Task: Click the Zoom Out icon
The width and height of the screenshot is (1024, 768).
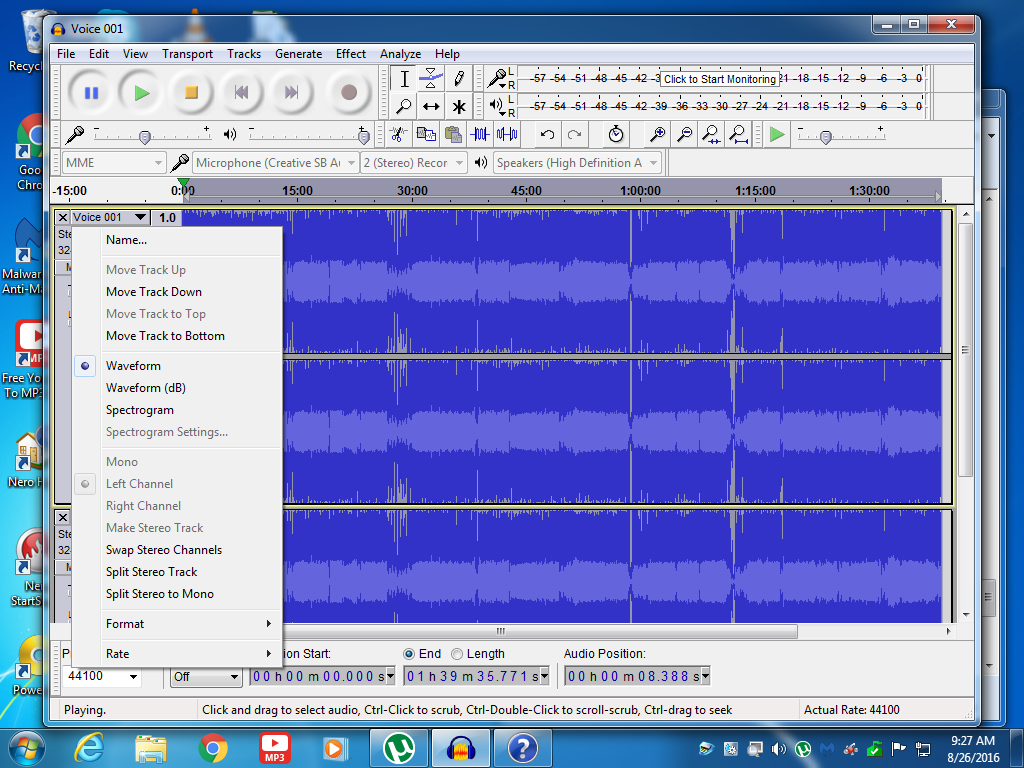Action: [684, 135]
